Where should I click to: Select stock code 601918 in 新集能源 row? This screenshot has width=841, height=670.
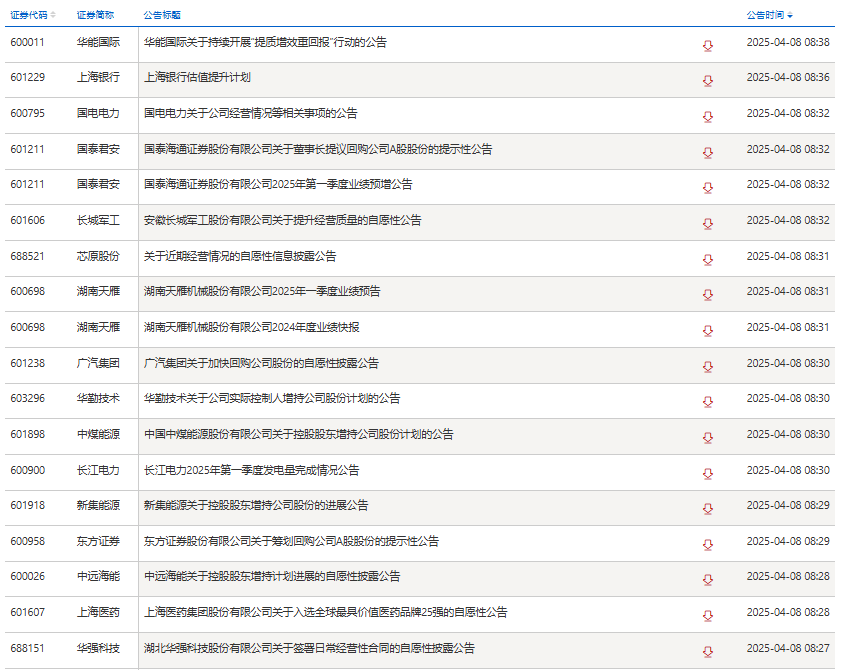(x=28, y=505)
